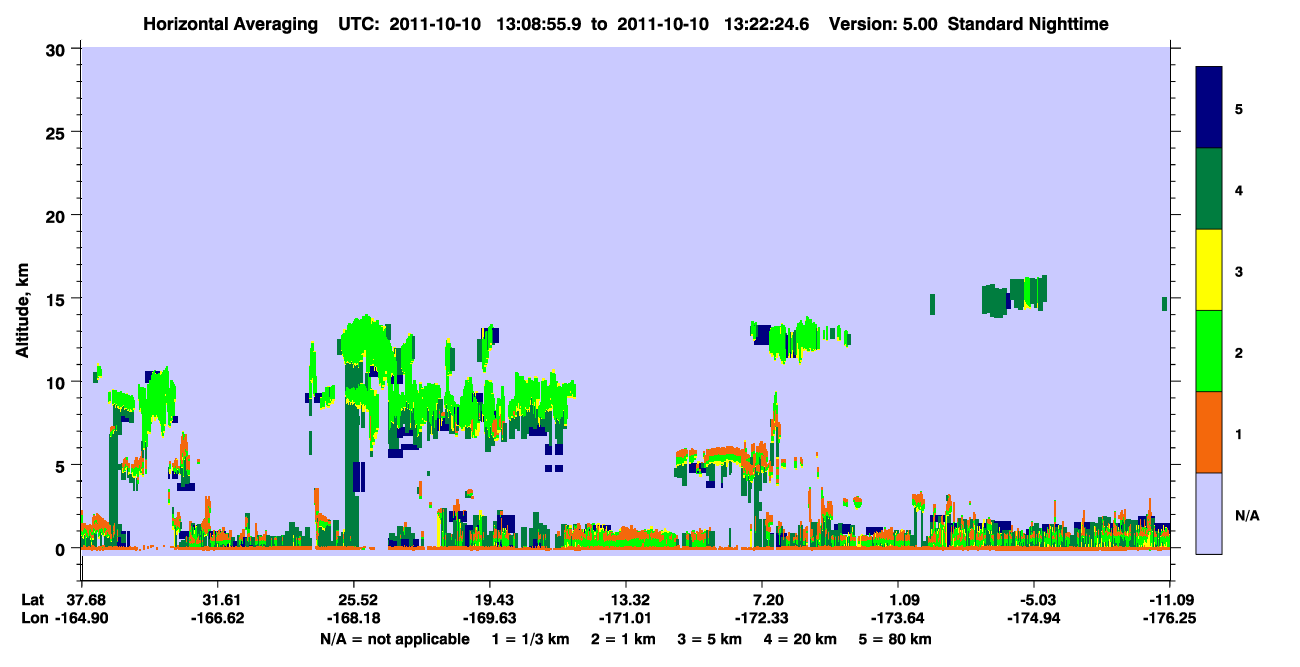Click latitude value -11.09
Image resolution: width=1300 pixels, height=667 pixels.
(1170, 599)
